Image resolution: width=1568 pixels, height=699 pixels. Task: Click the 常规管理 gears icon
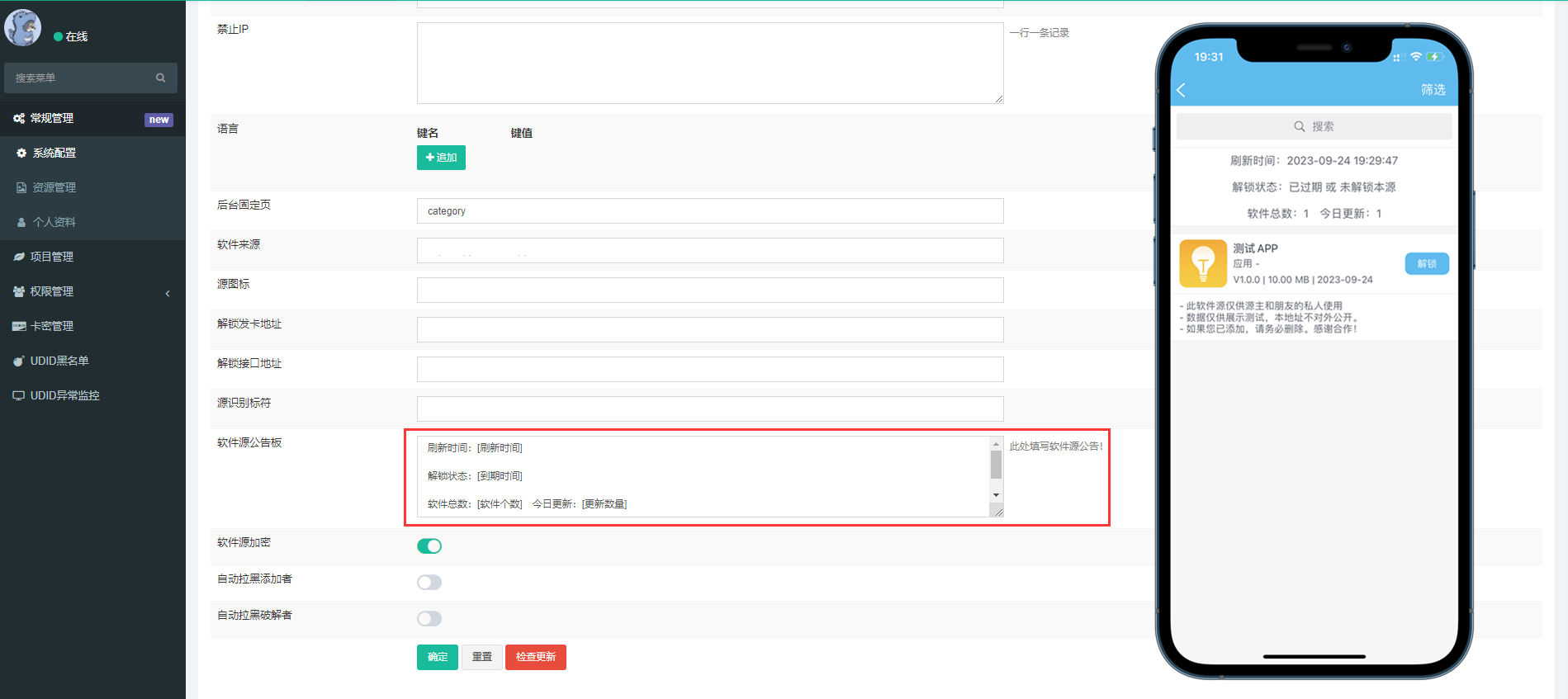[x=19, y=119]
